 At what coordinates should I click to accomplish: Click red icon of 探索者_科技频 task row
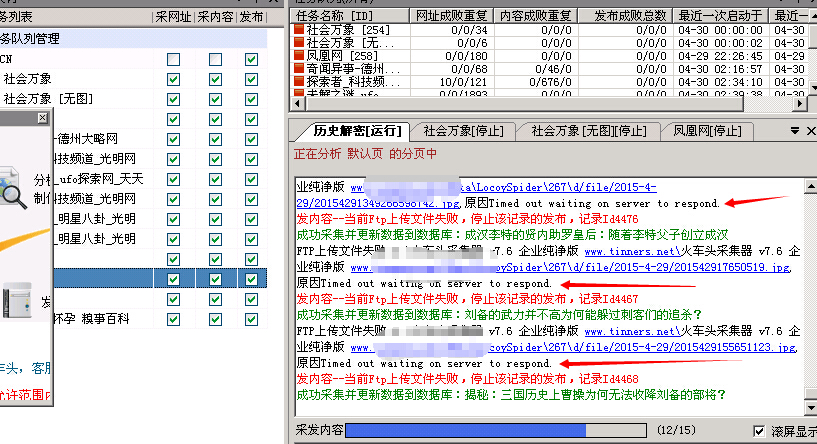[x=298, y=83]
